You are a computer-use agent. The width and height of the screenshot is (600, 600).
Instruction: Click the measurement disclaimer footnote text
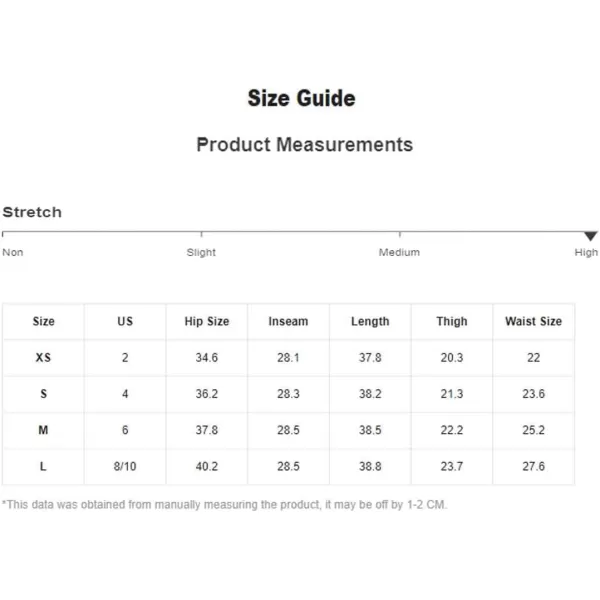(224, 505)
